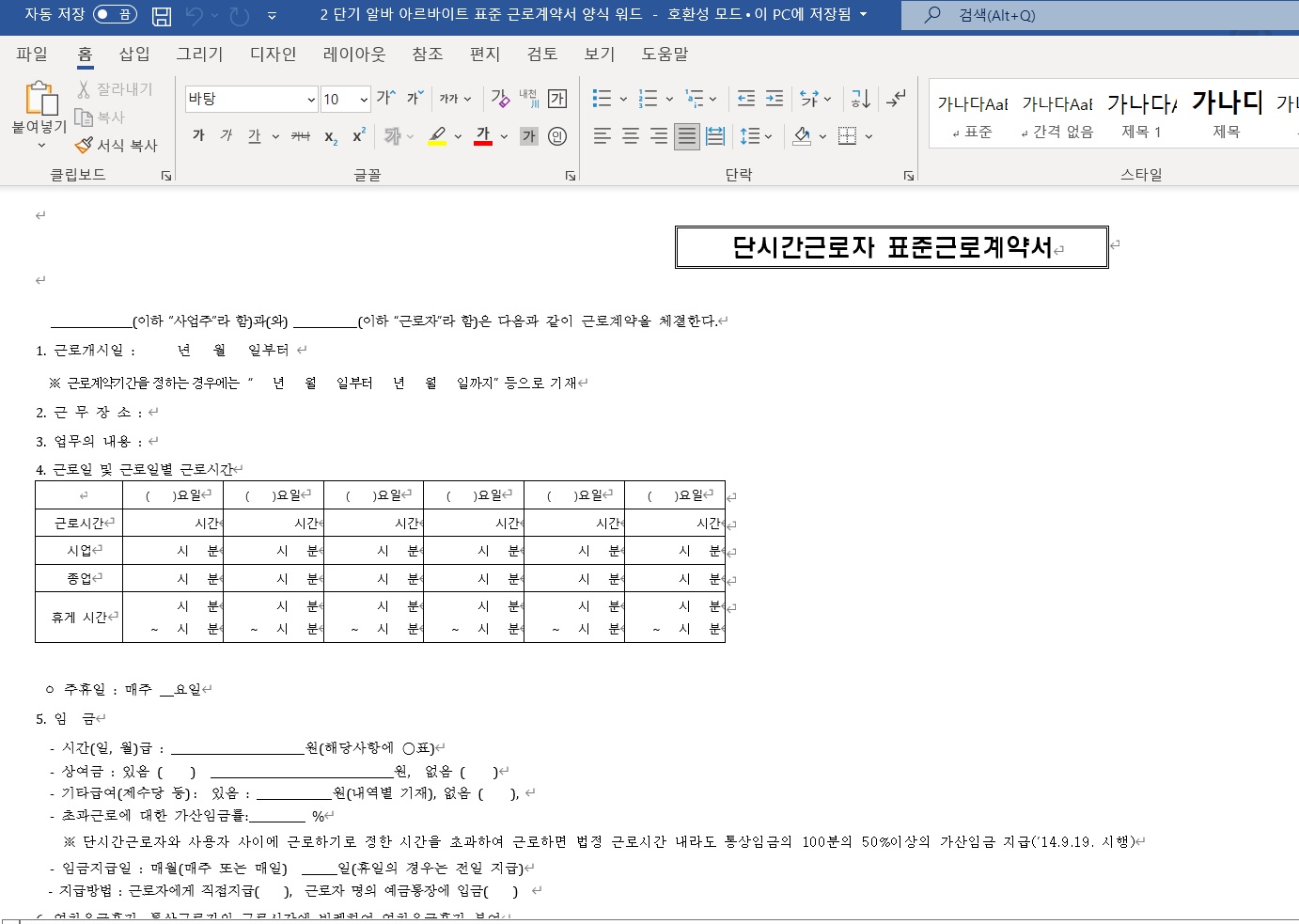Open 글꼴 dialog launcher

point(570,176)
